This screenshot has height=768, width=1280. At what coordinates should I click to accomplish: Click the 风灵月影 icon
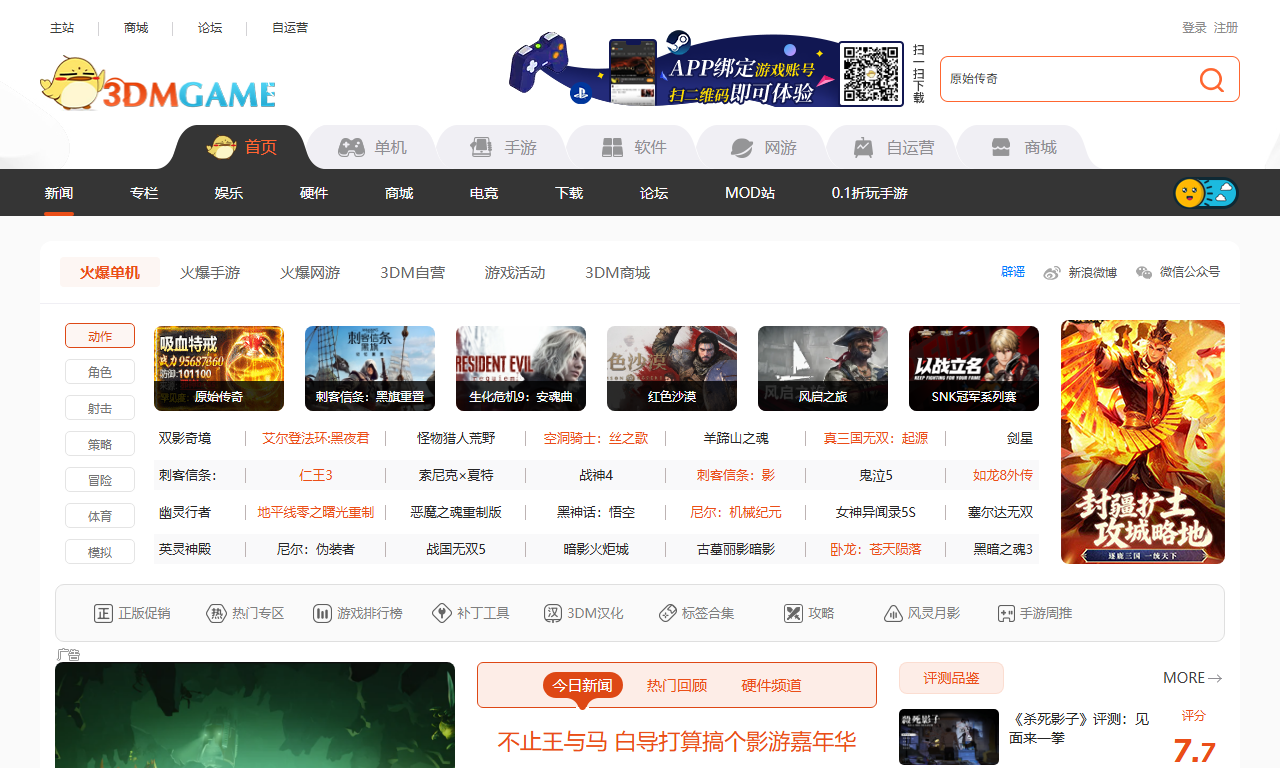(x=893, y=613)
